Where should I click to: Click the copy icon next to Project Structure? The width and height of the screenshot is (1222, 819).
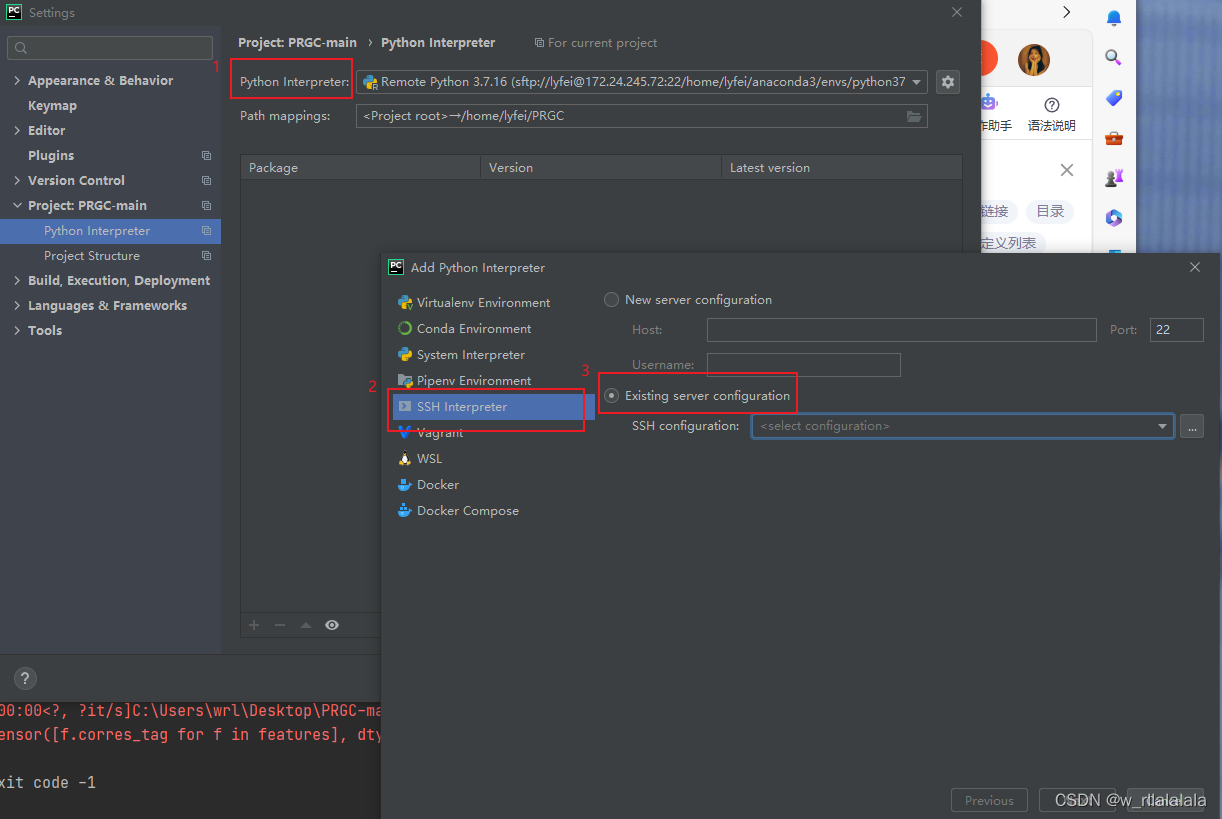(x=207, y=256)
